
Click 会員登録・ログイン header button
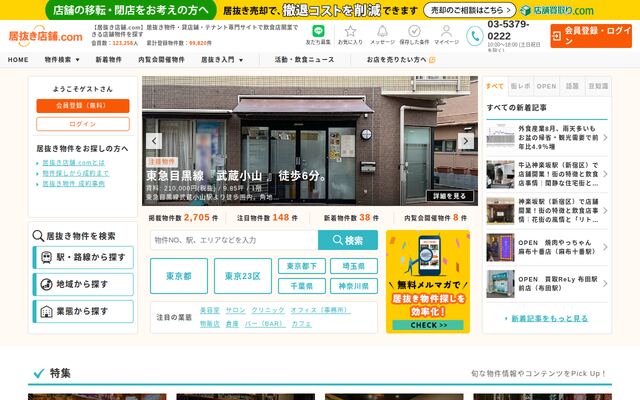(591, 36)
